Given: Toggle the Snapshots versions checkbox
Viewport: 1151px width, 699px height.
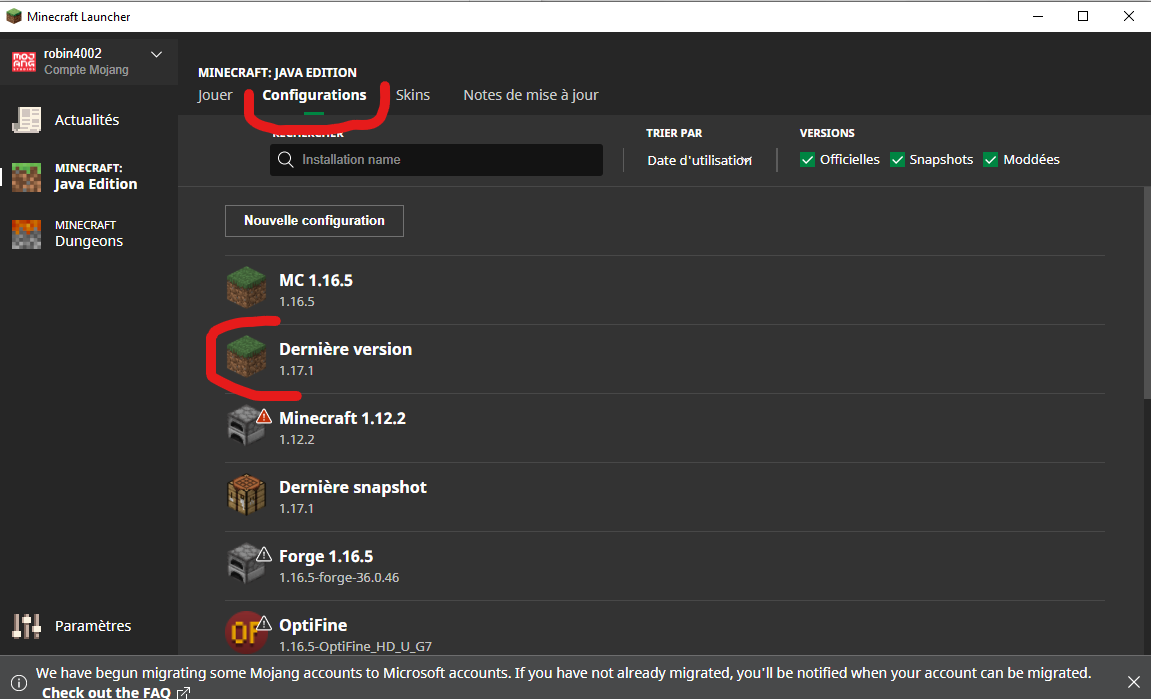Looking at the screenshot, I should pos(897,160).
